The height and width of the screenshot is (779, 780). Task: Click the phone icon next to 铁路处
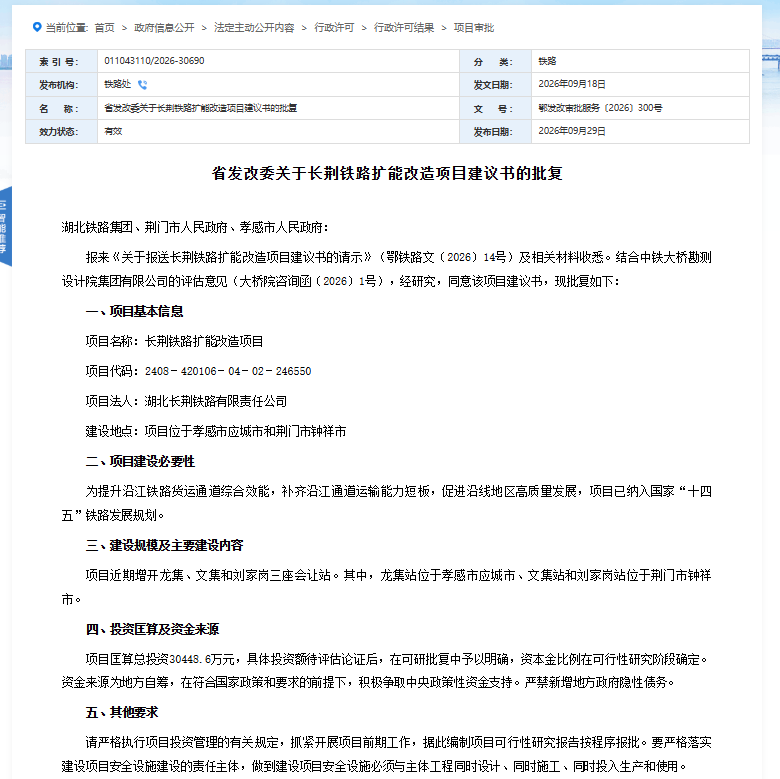click(x=142, y=85)
